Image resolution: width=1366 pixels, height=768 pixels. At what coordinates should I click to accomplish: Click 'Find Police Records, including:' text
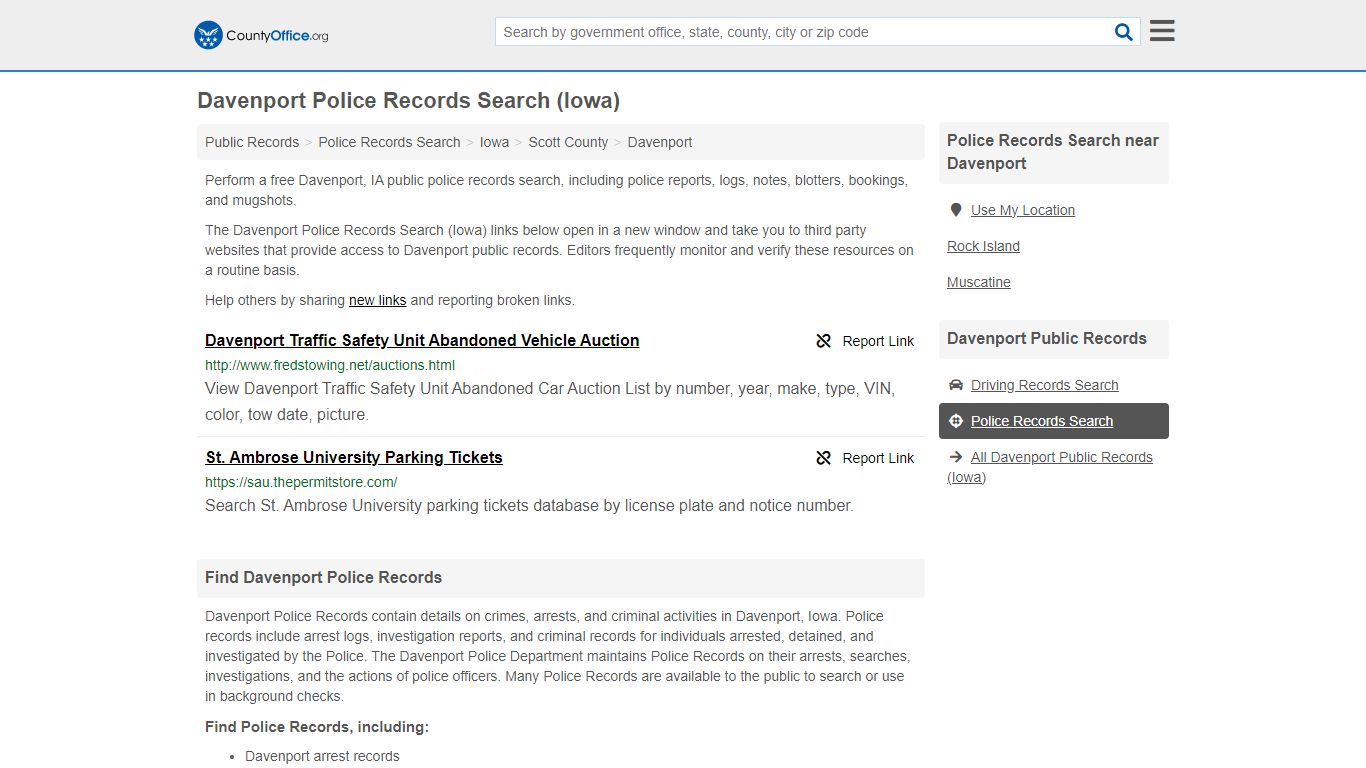[317, 727]
